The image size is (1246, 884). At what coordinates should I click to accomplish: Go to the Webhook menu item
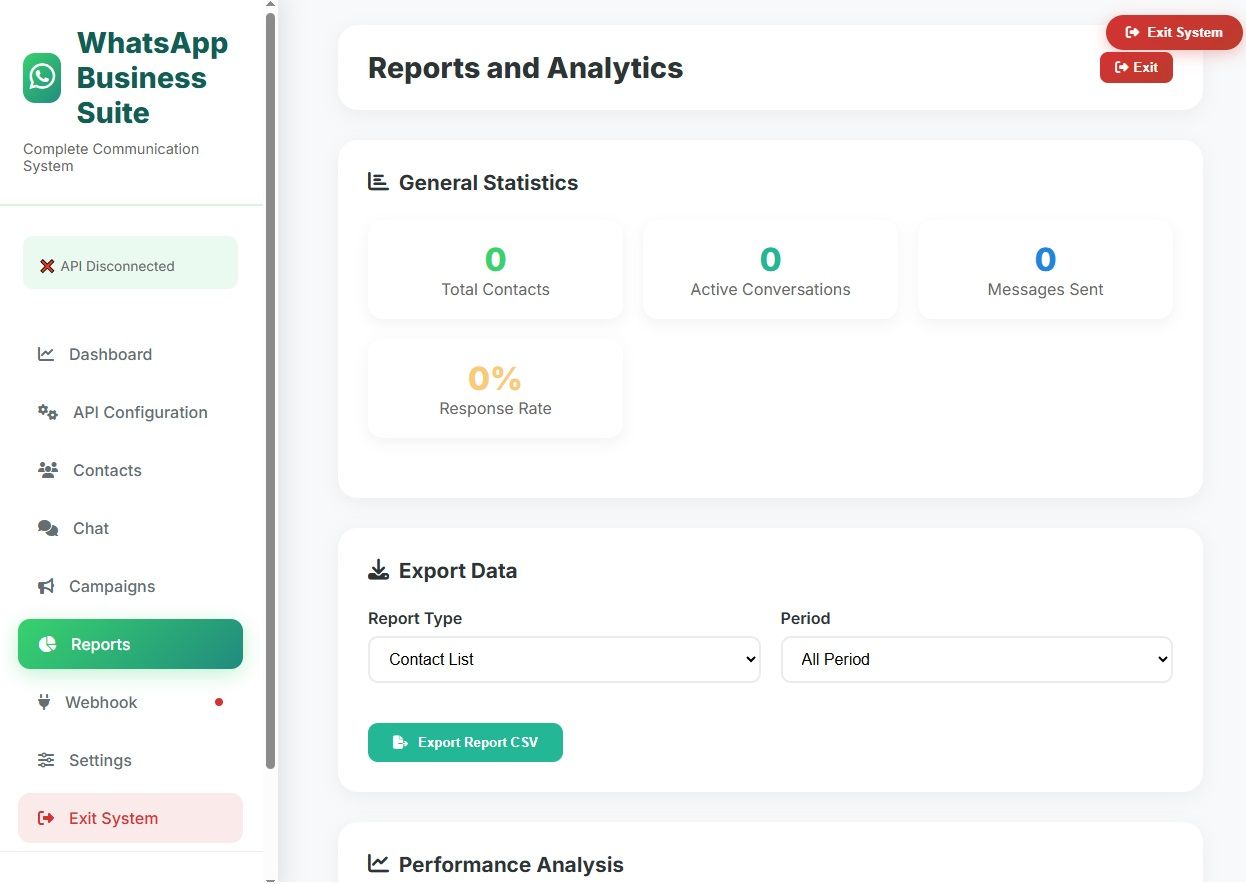(101, 702)
